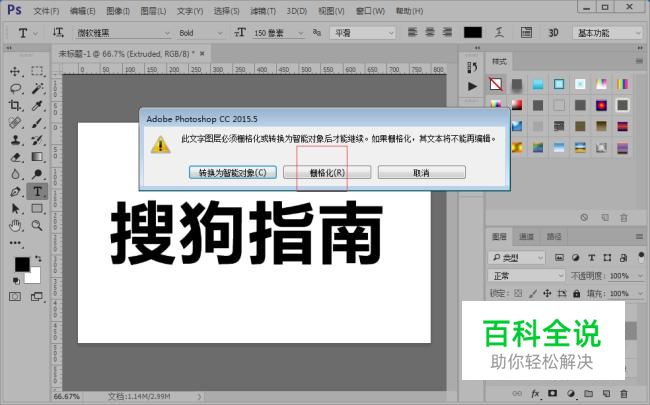Screen dimensions: 650x405
Task: Switch to the 通道 tab
Action: (x=526, y=237)
